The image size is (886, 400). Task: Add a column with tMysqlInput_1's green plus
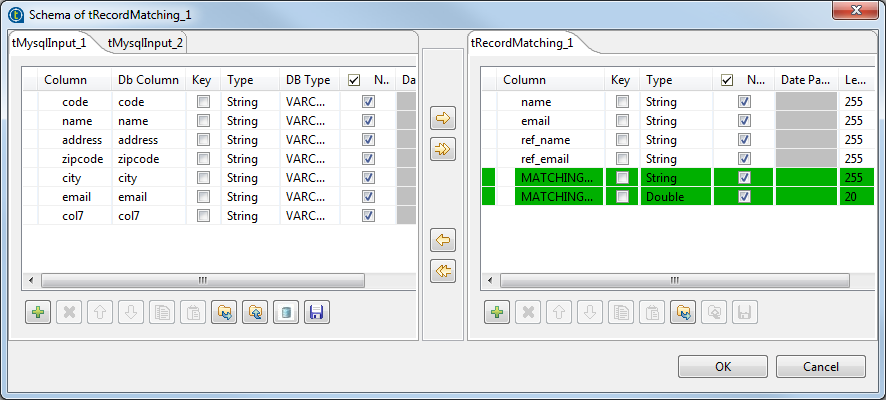pos(38,312)
